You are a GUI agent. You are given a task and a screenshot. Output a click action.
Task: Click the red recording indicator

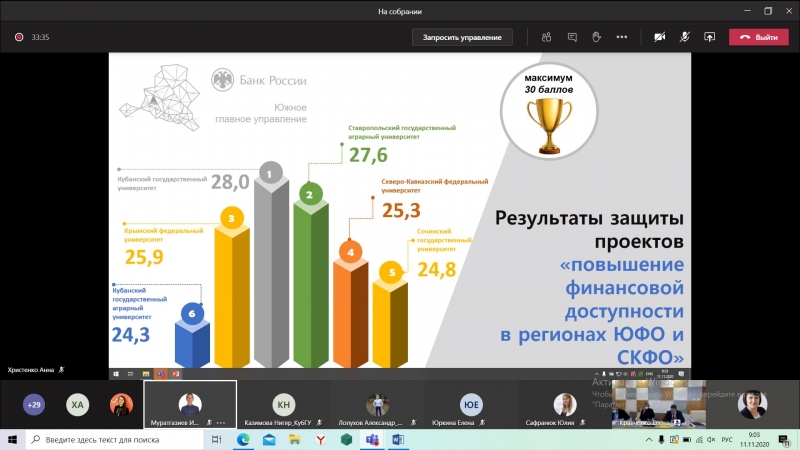pos(19,37)
